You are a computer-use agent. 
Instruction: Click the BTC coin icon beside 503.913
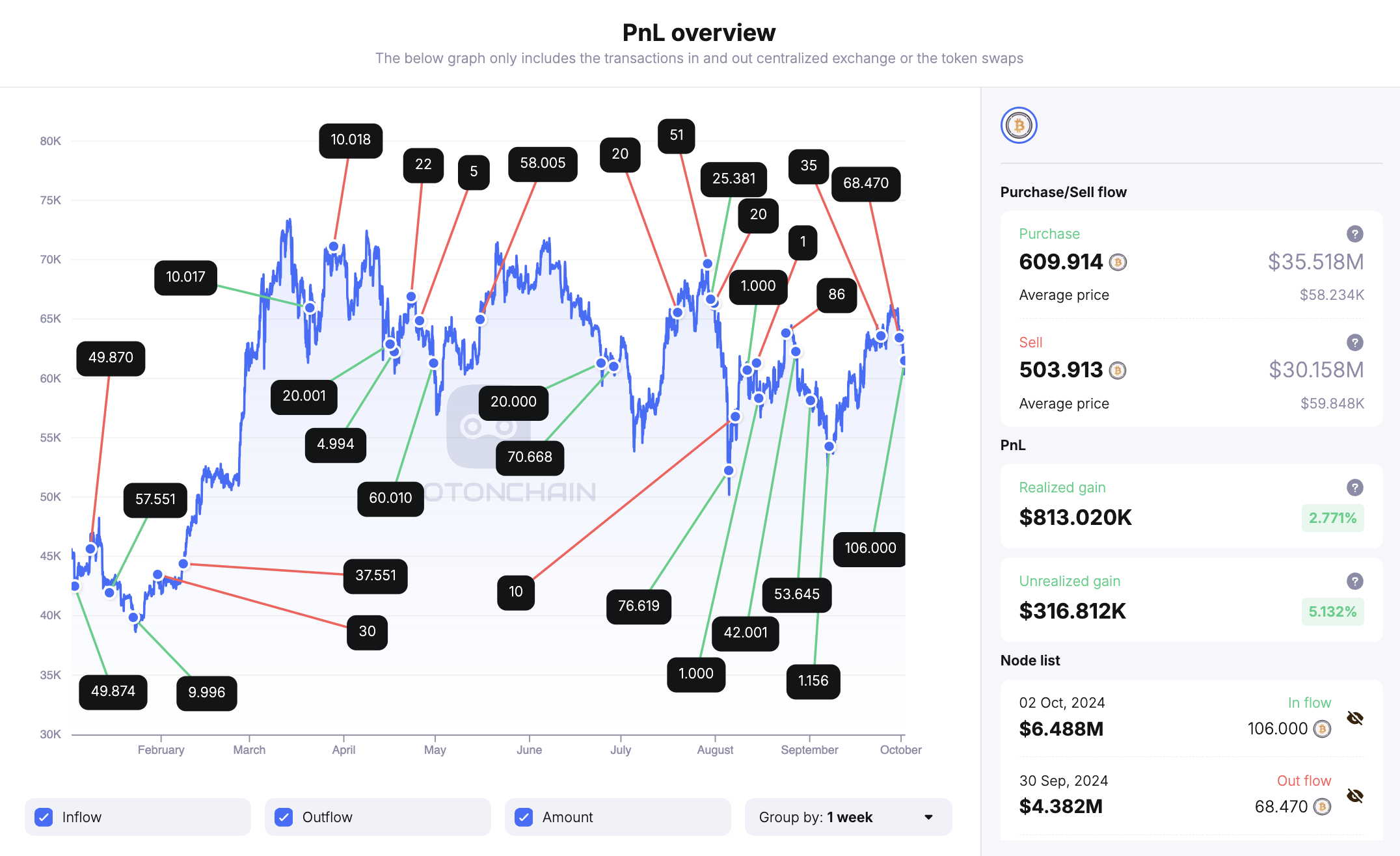coord(1117,370)
